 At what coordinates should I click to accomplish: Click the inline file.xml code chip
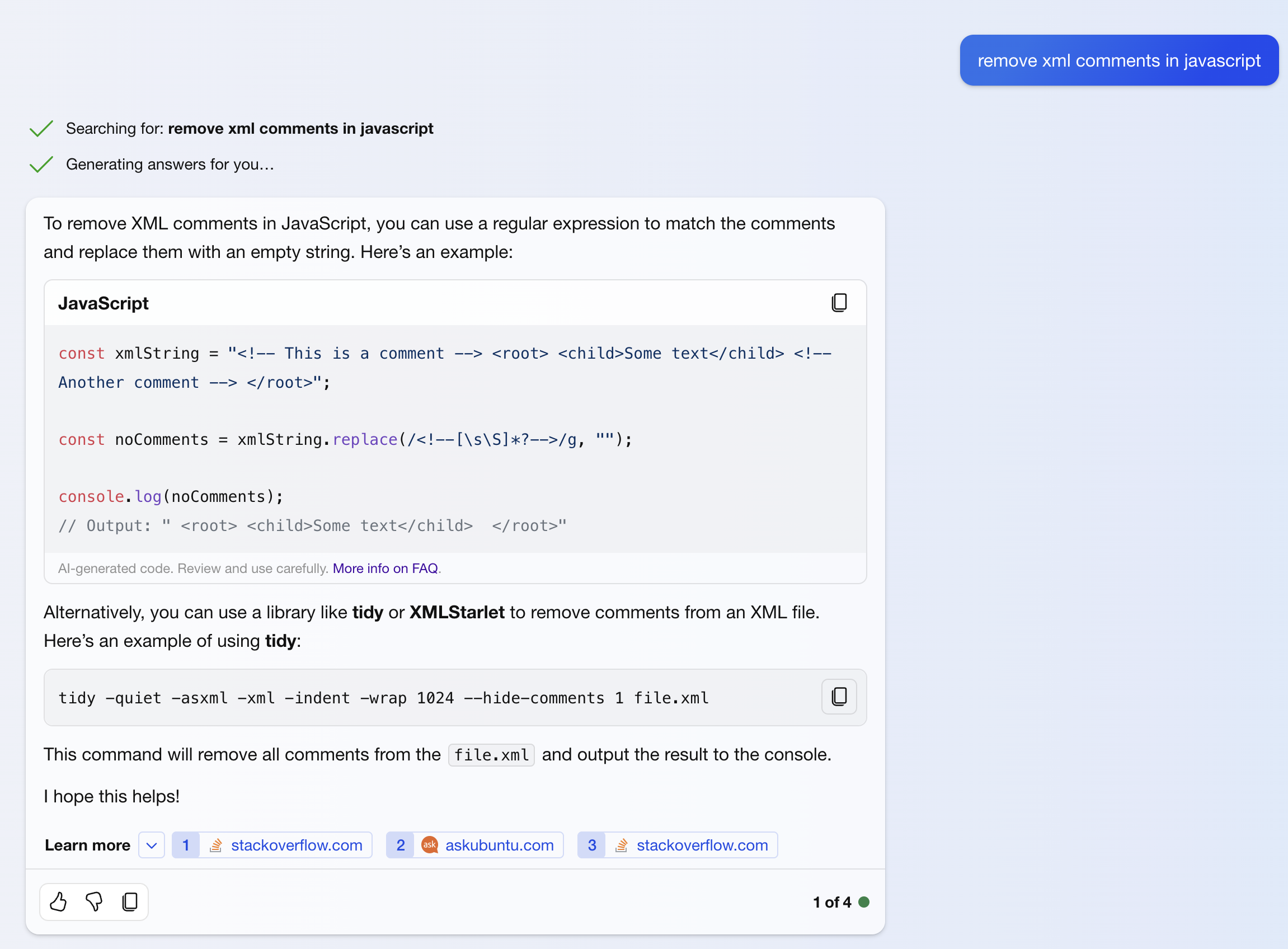(491, 755)
